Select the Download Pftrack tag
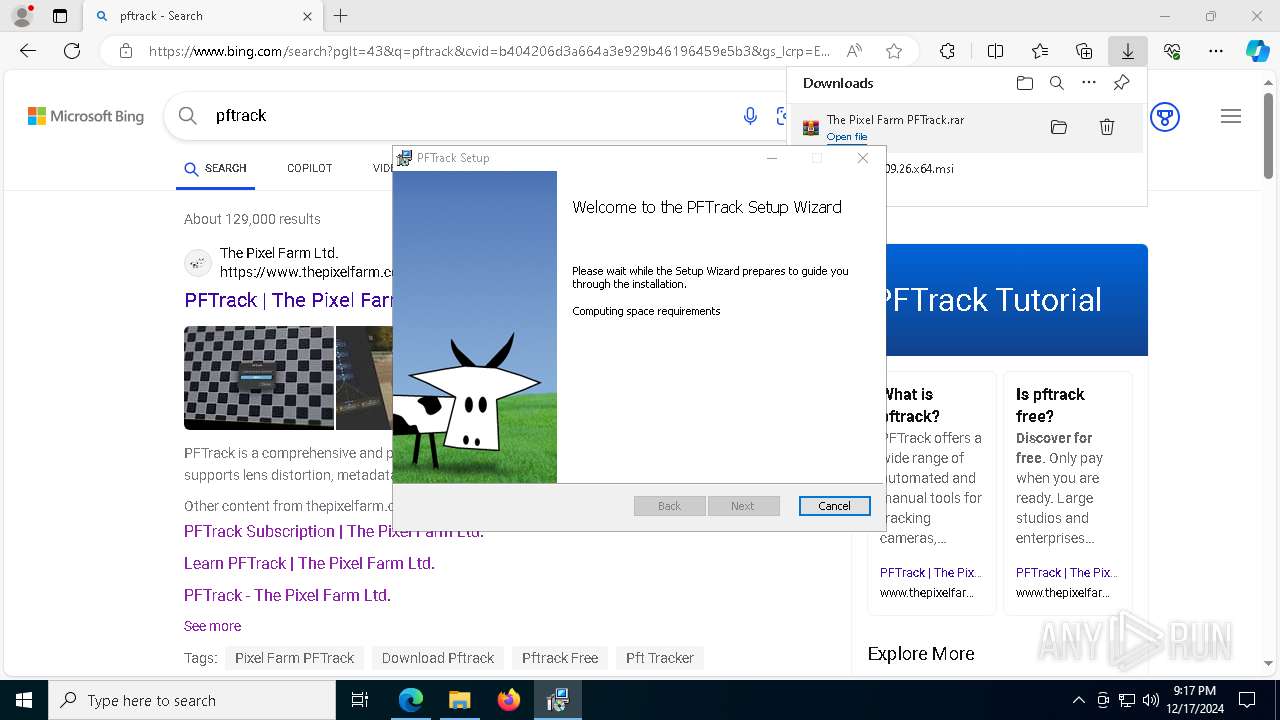Viewport: 1280px width, 720px height. point(438,658)
